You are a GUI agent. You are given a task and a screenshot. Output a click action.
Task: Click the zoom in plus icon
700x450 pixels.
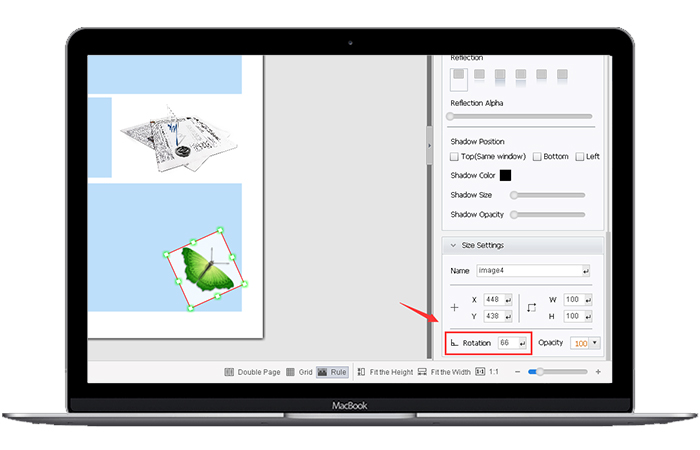[597, 372]
